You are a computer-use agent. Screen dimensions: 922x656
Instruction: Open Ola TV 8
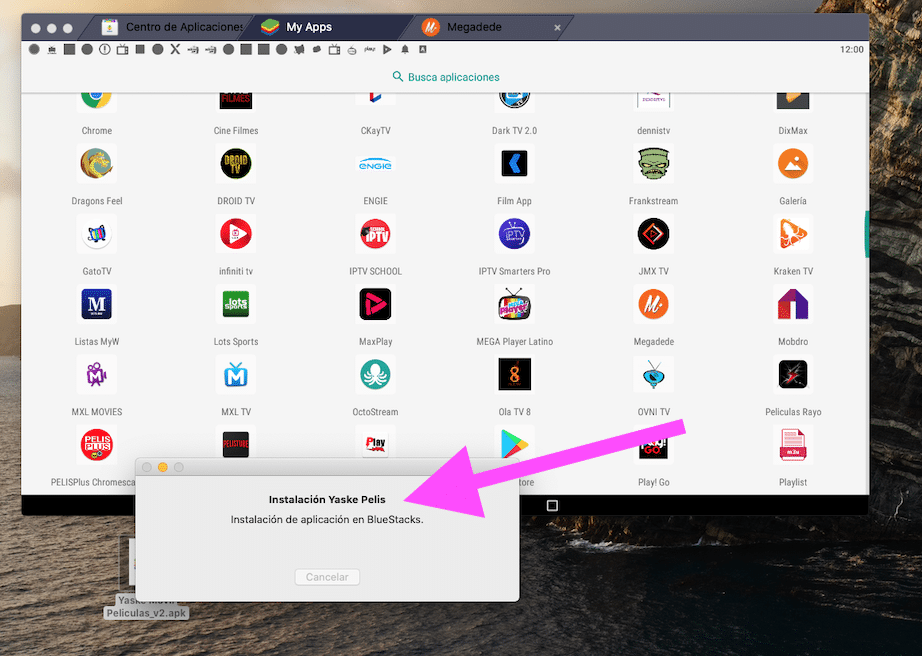click(514, 374)
